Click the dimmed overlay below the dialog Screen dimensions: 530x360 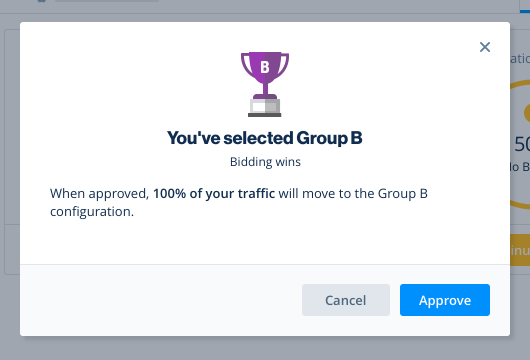pos(265,348)
